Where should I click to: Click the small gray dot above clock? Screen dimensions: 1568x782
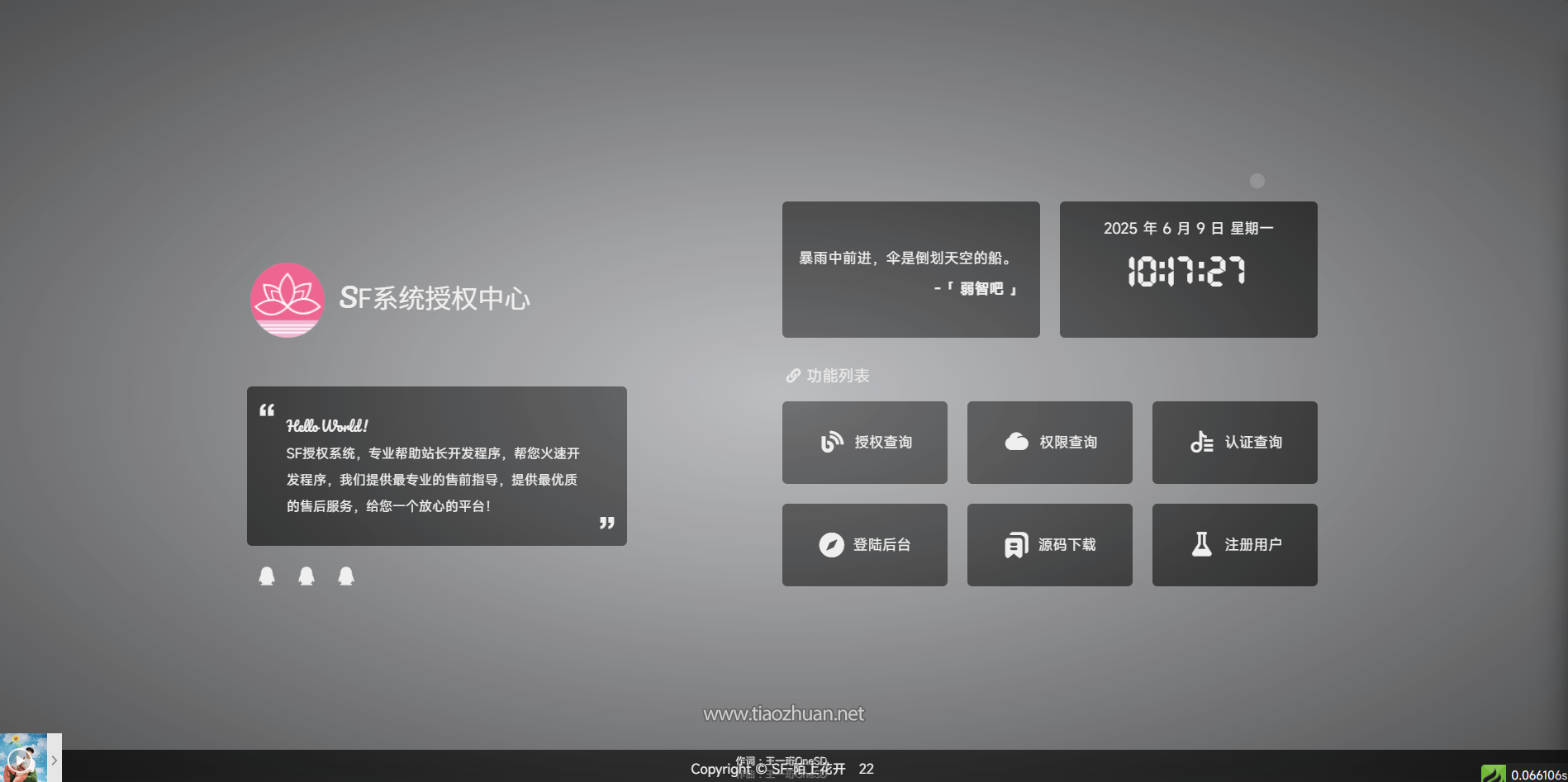pos(1257,181)
